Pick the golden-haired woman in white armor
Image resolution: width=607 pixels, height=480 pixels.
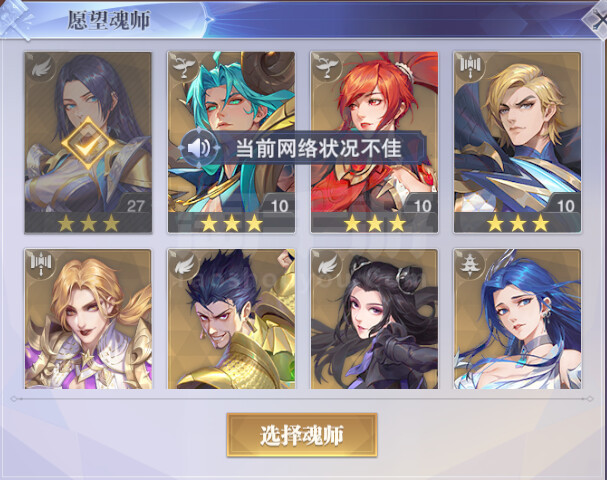pyautogui.click(x=88, y=319)
